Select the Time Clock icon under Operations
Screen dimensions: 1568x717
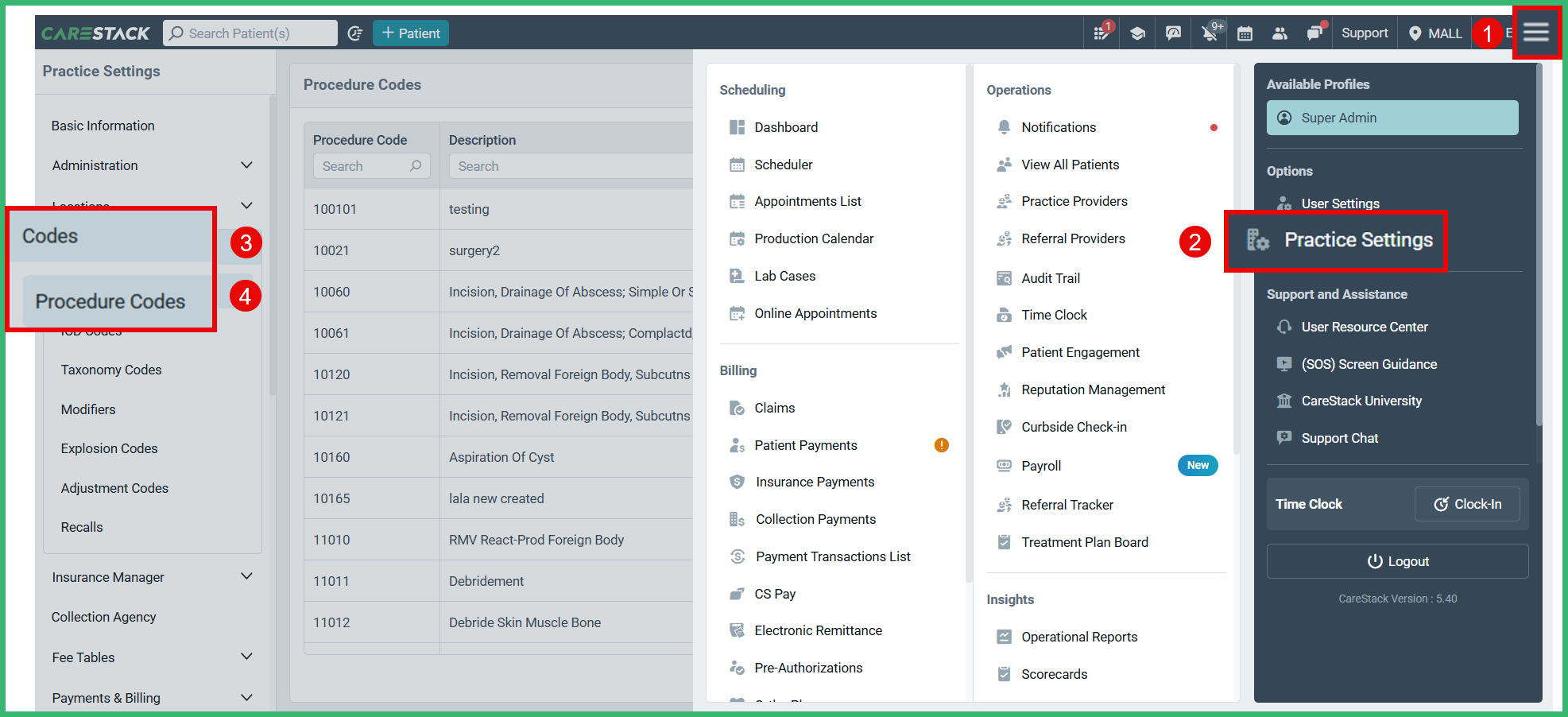(x=1004, y=315)
